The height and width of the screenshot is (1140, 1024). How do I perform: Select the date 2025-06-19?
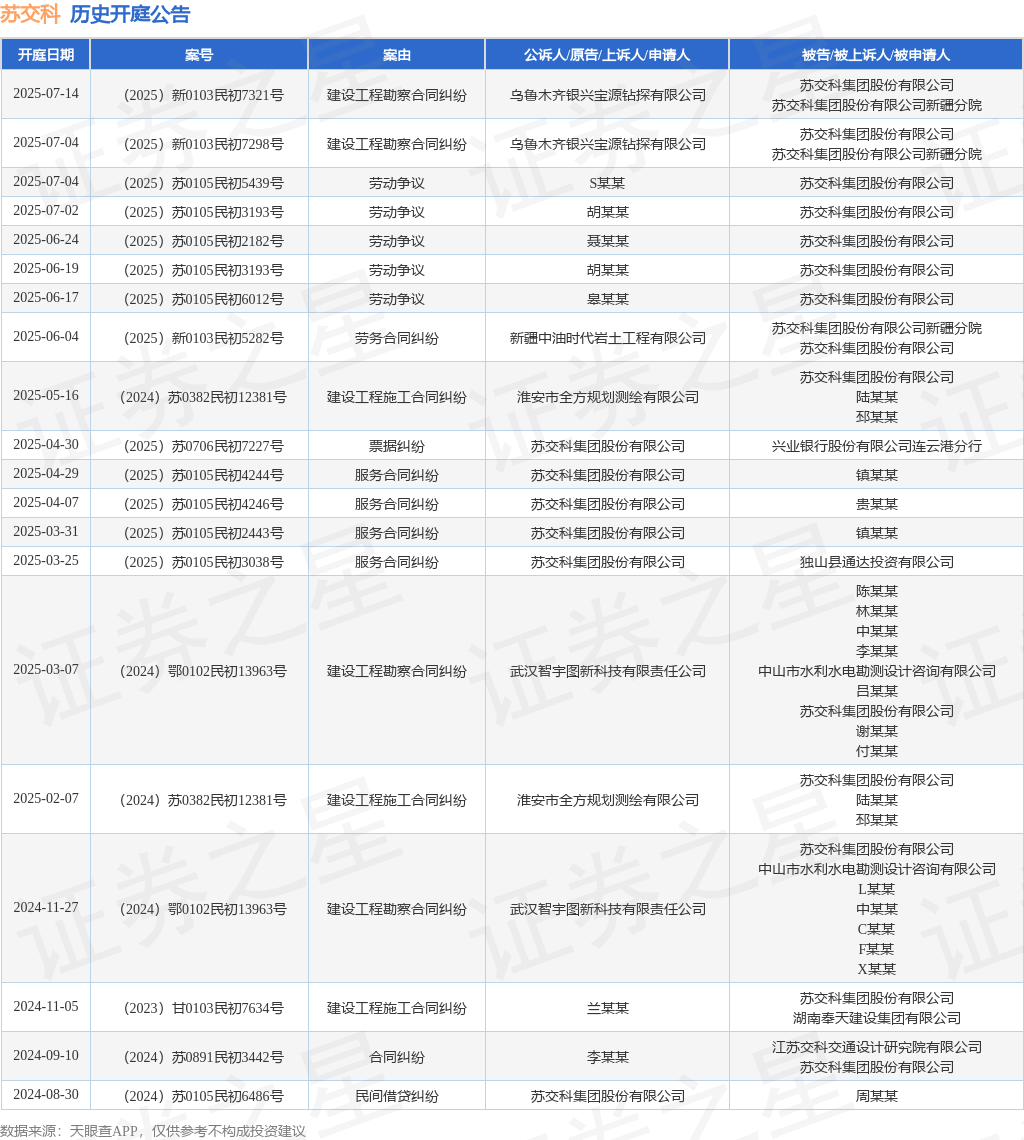click(x=46, y=269)
